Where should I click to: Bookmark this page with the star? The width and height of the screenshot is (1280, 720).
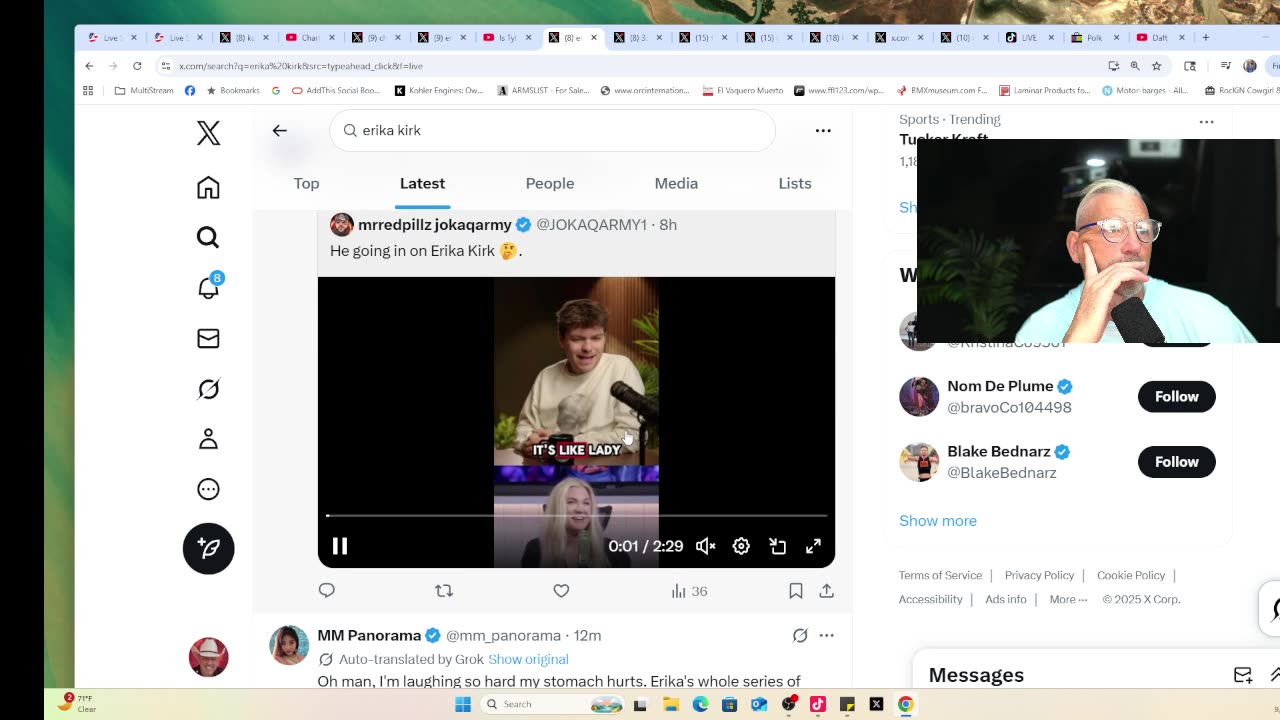[1157, 66]
